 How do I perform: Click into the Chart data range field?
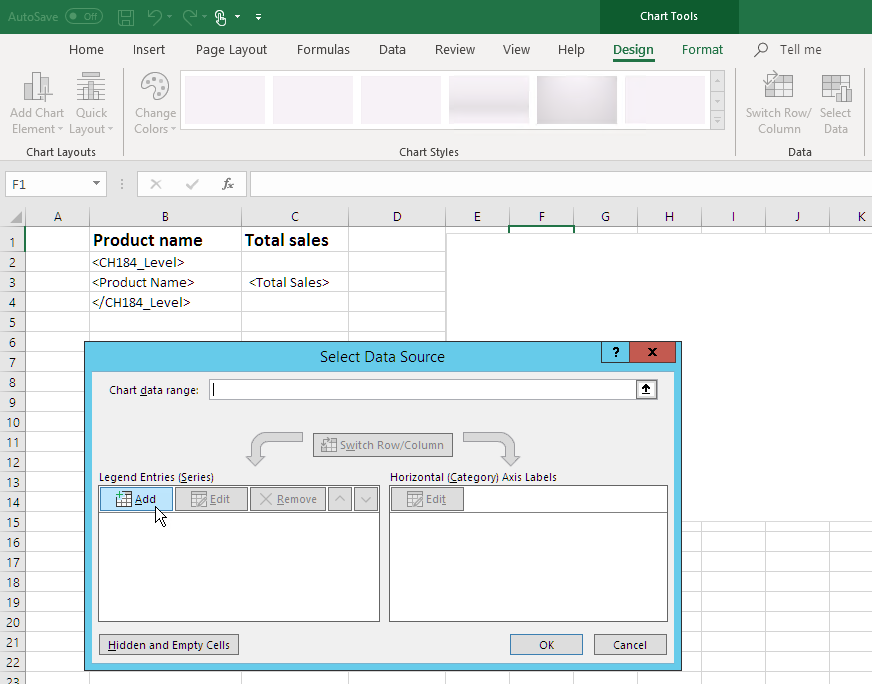(x=422, y=390)
